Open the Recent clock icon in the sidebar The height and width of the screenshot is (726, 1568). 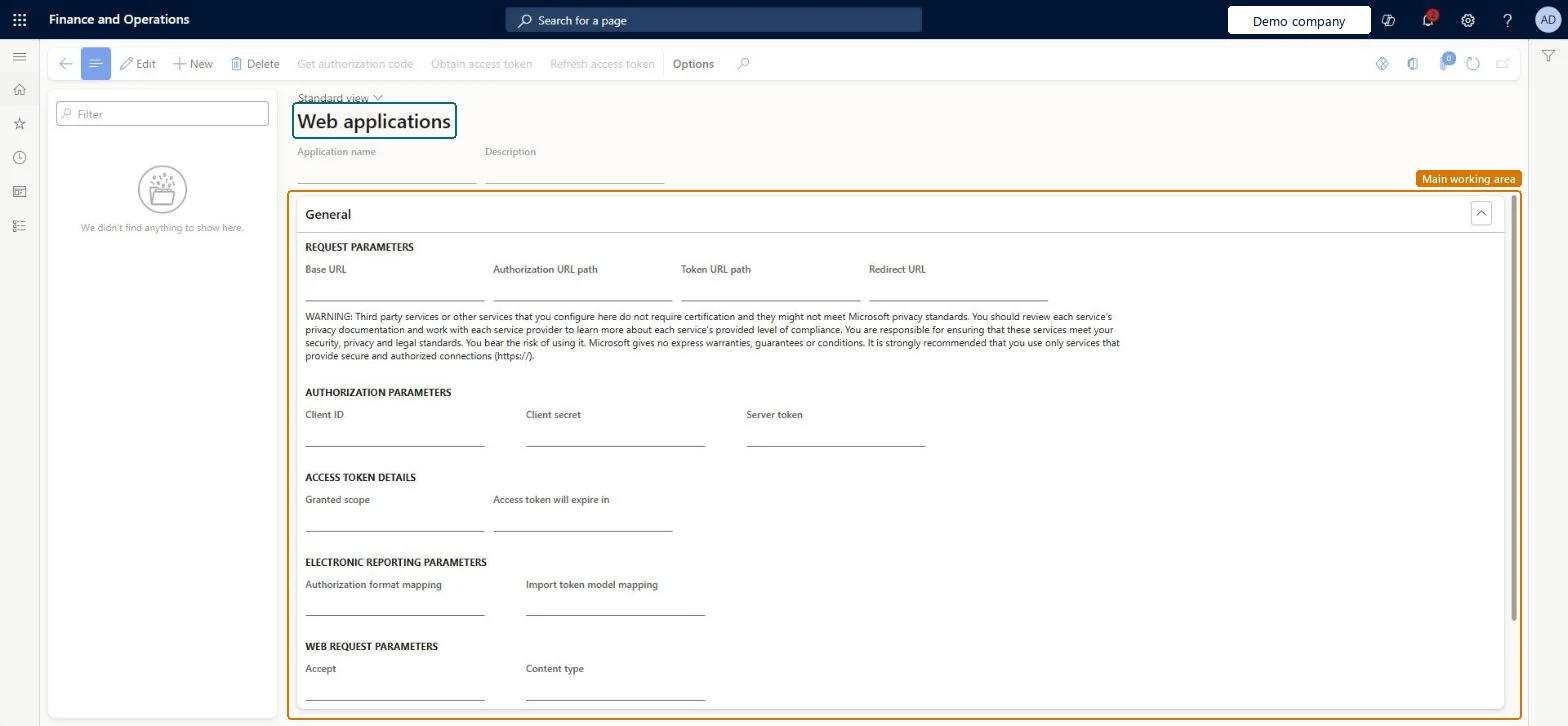tap(19, 158)
